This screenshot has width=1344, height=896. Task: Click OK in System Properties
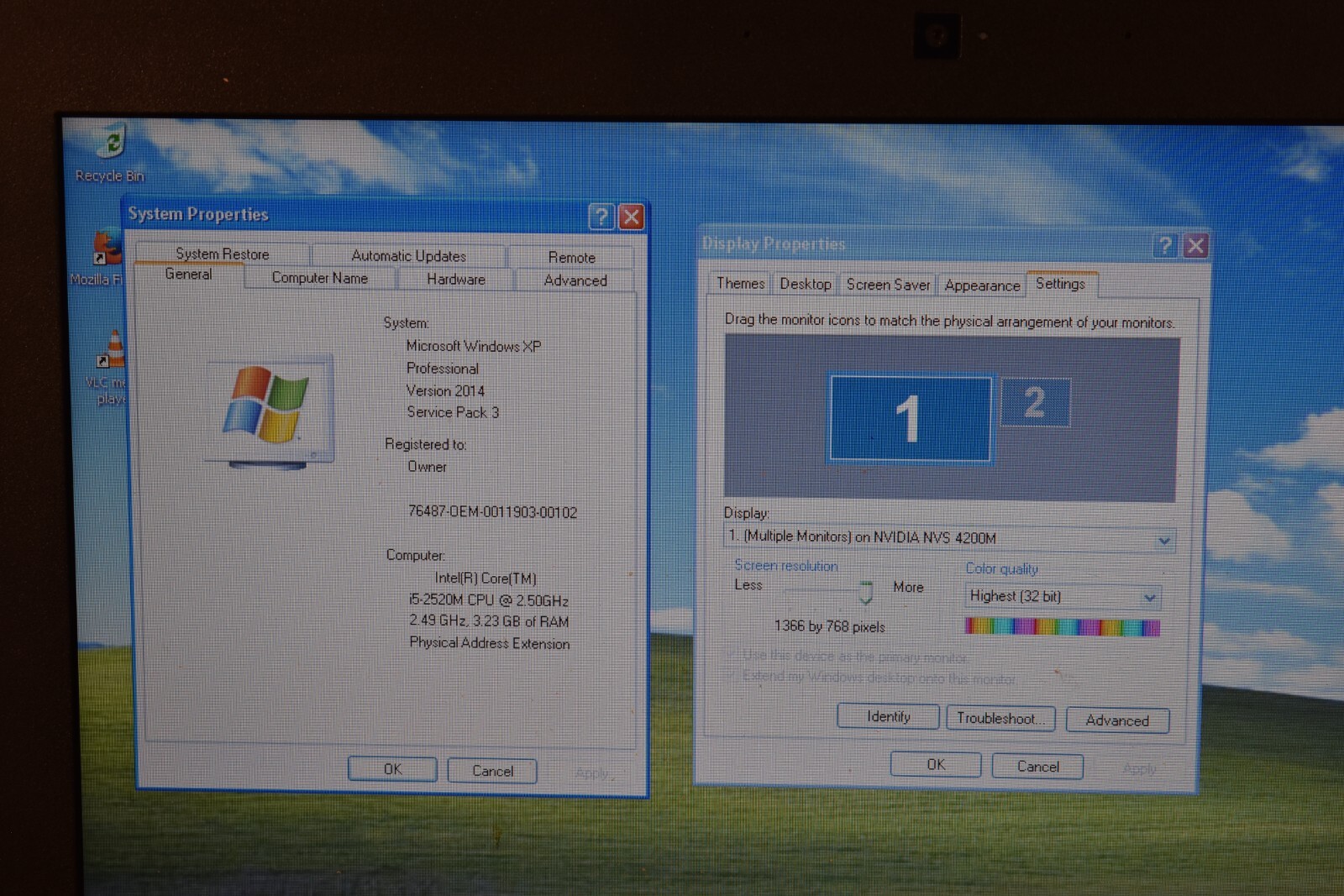(392, 768)
